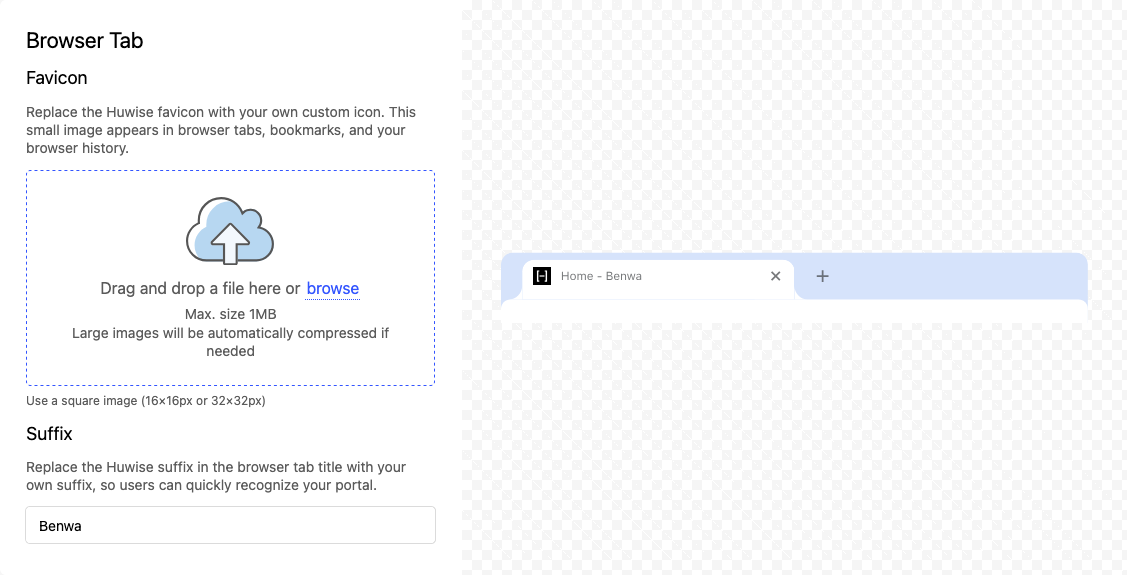Click the browse link to pick a file
The width and height of the screenshot is (1127, 575).
[332, 289]
